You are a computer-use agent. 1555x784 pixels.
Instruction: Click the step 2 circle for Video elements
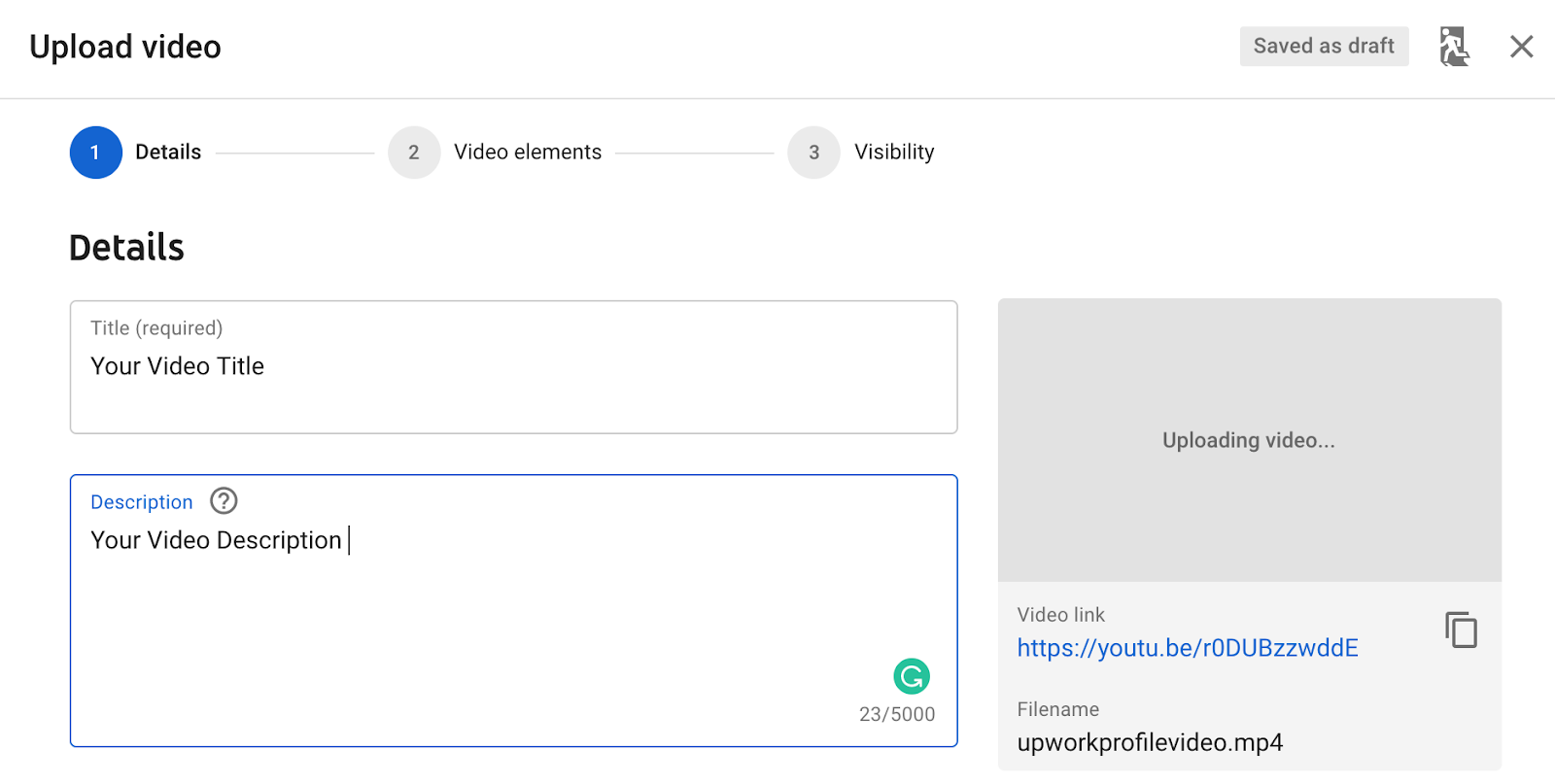(x=414, y=153)
